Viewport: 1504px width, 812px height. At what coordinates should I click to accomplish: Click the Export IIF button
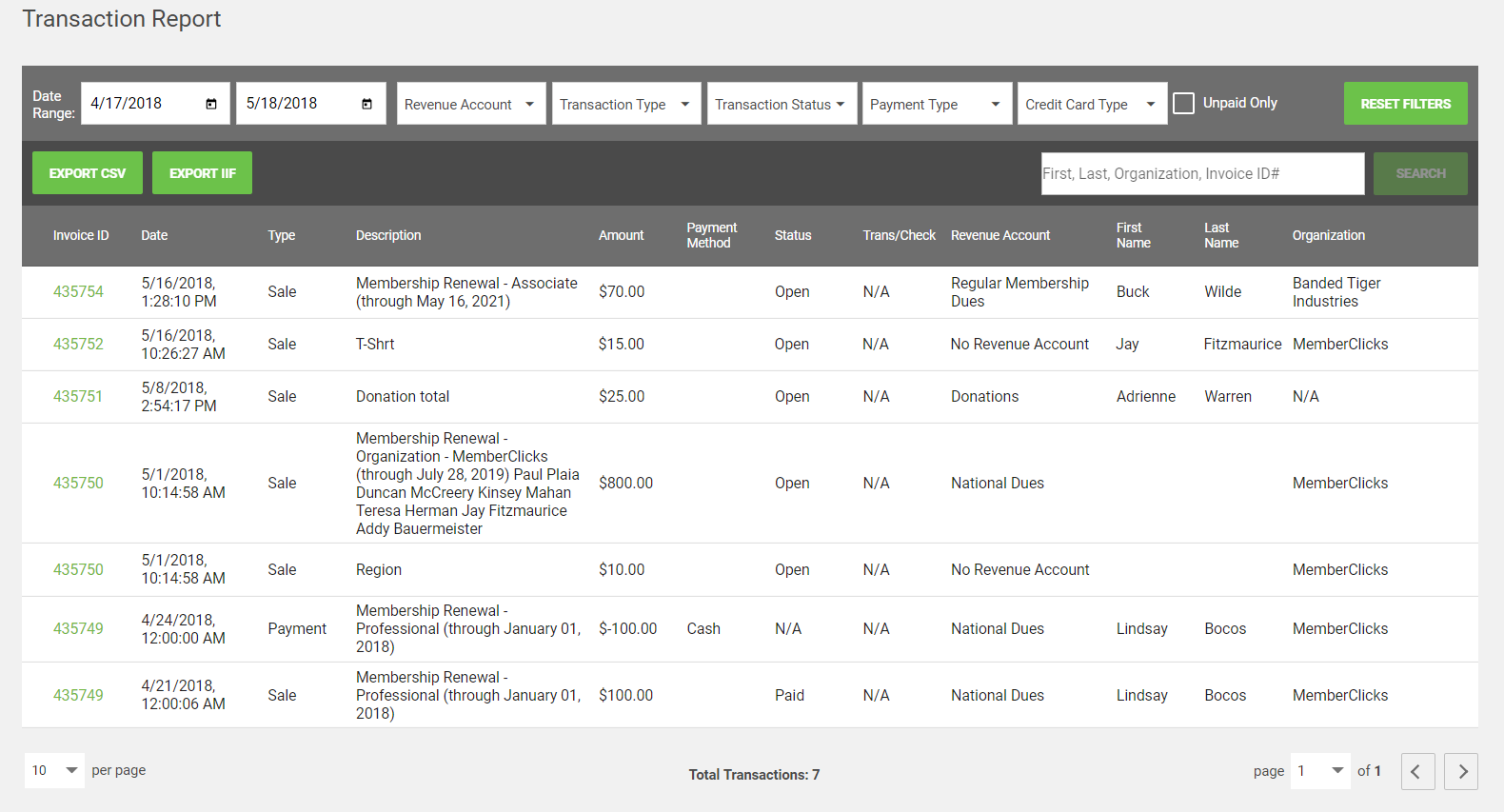click(x=202, y=173)
